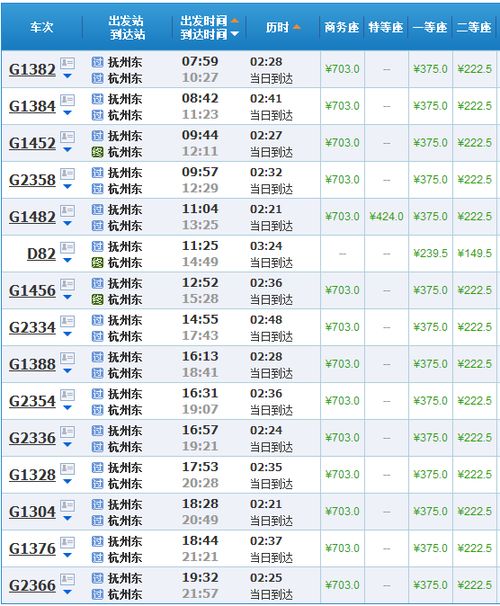Image resolution: width=500 pixels, height=606 pixels.
Task: Open the ID card icon beside G1304
Action: (x=67, y=505)
